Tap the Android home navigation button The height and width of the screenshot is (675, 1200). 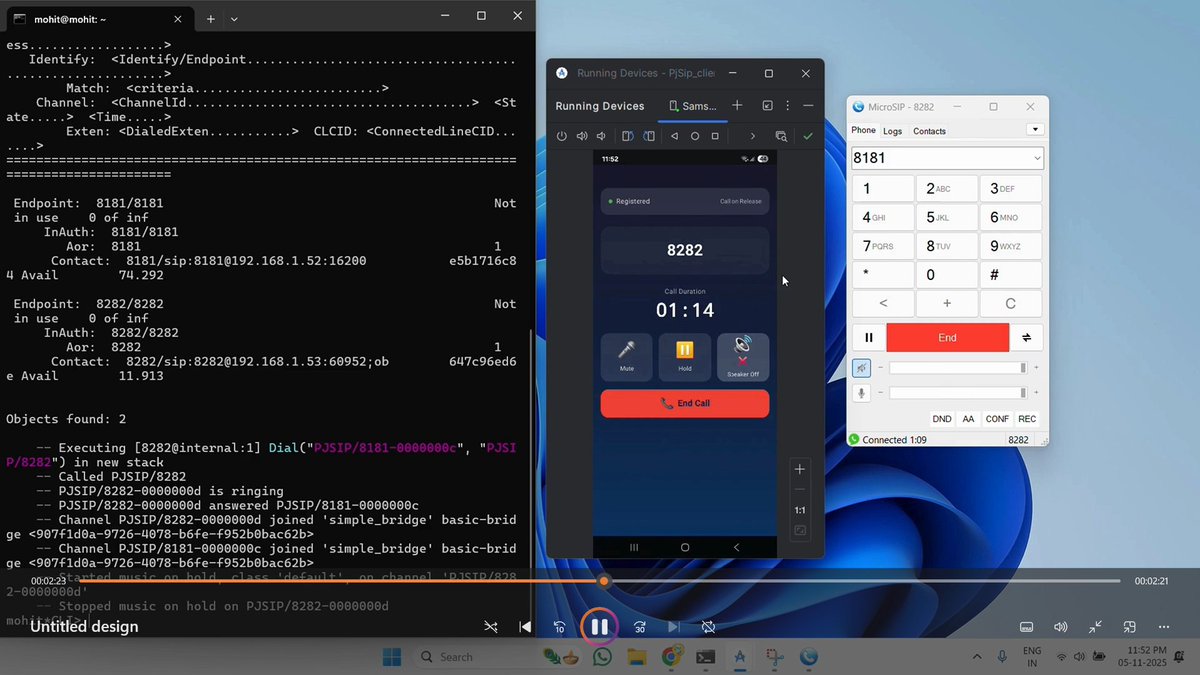(685, 547)
